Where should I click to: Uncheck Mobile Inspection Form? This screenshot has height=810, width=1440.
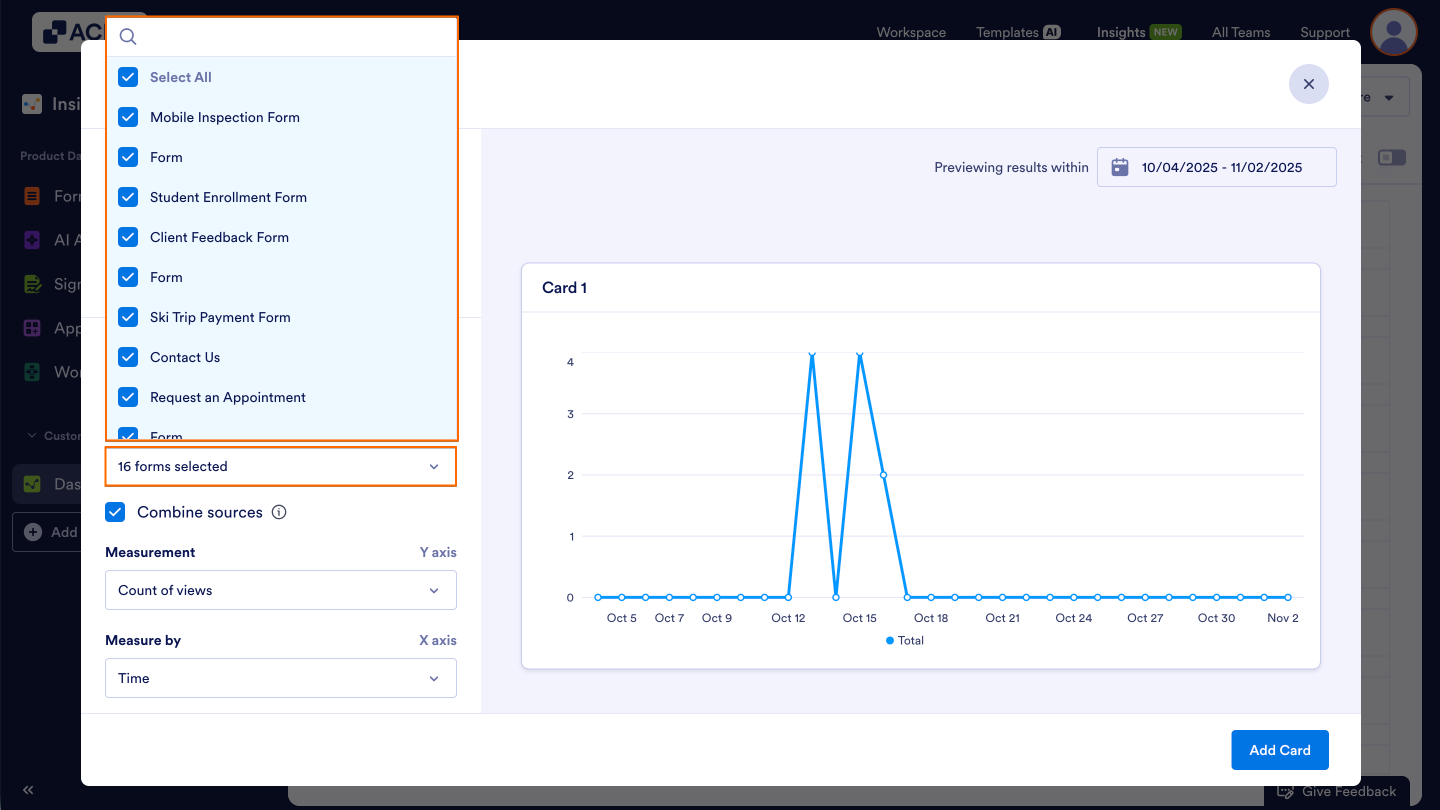pos(128,117)
